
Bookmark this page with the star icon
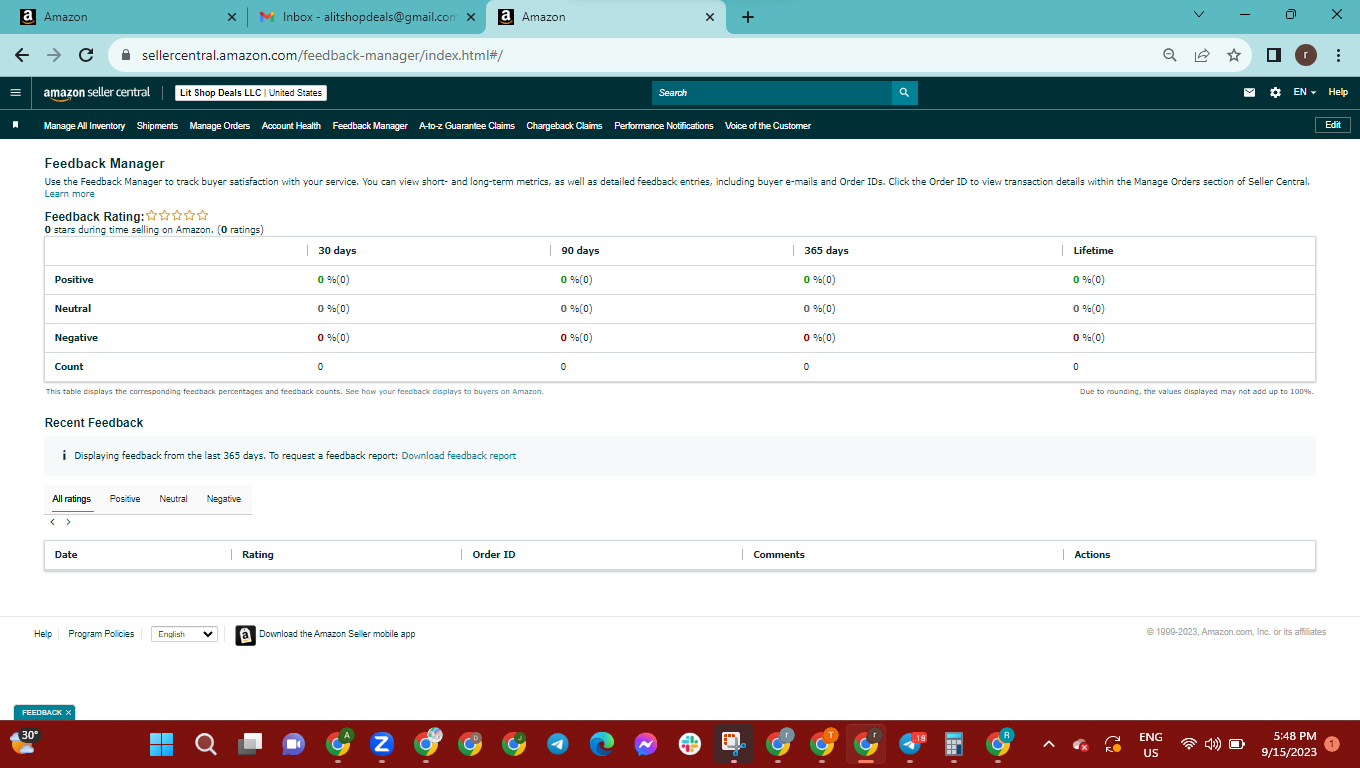(x=1234, y=55)
